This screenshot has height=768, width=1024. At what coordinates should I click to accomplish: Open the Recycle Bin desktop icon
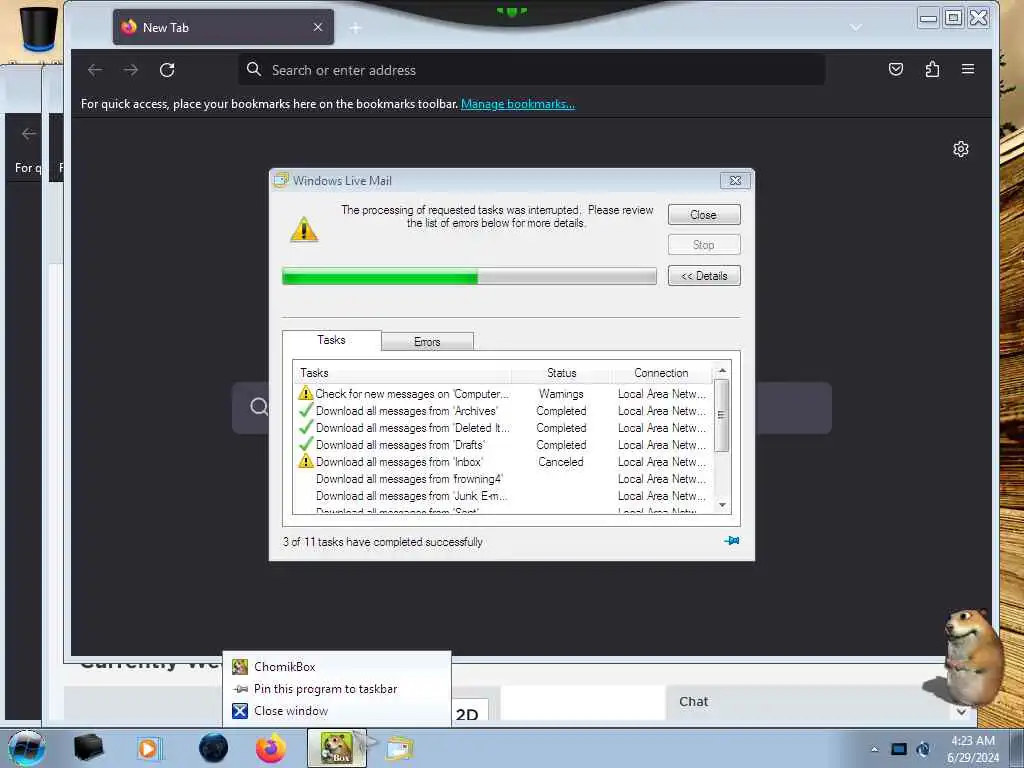[39, 29]
